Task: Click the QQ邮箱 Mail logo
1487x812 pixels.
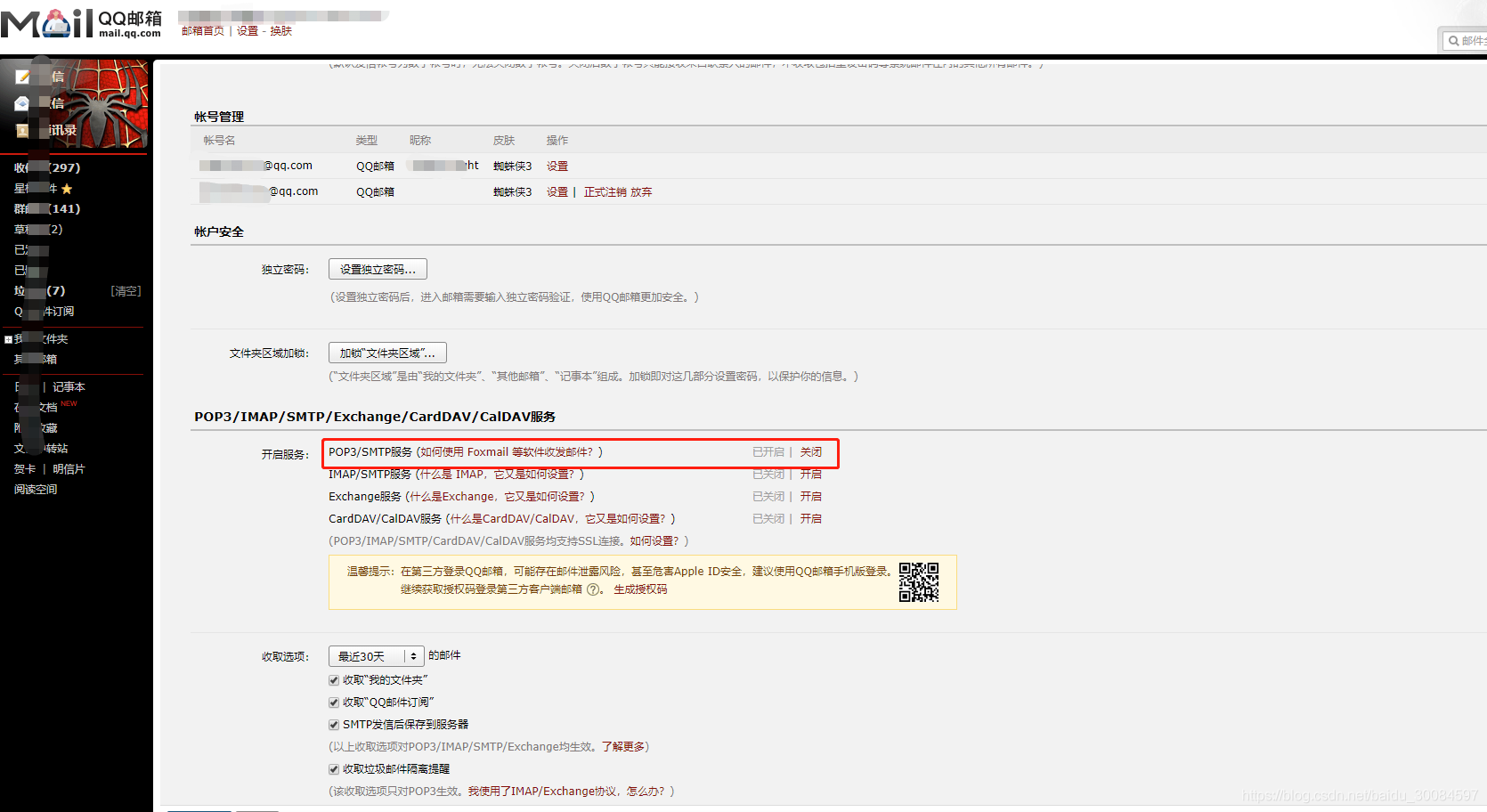Action: pyautogui.click(x=80, y=24)
